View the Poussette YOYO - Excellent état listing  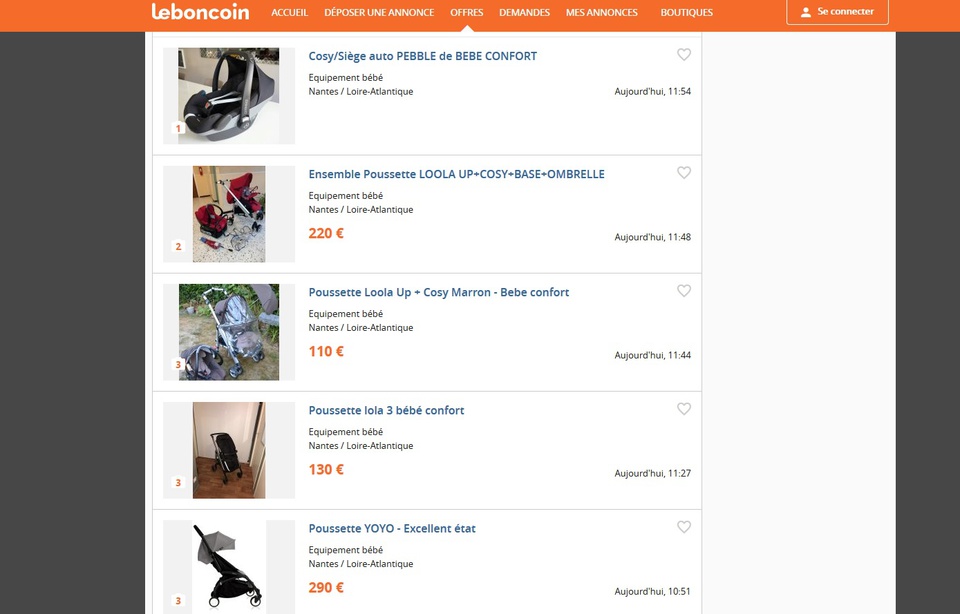click(392, 528)
